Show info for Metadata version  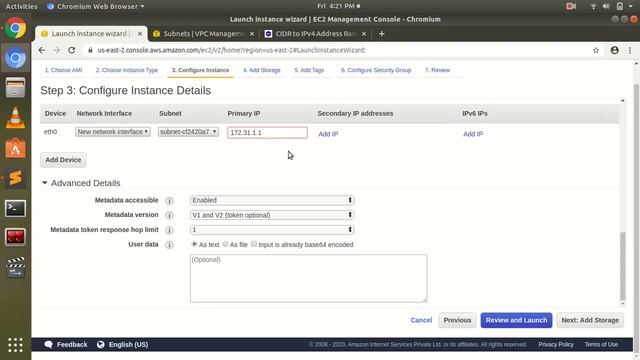point(169,215)
